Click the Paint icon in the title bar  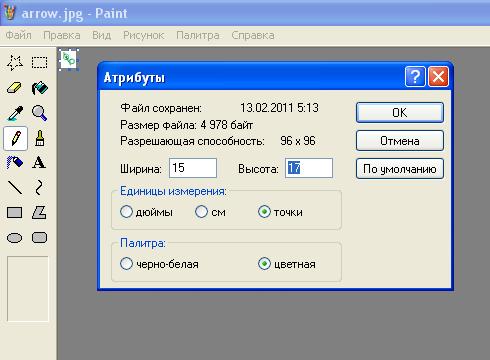click(x=9, y=13)
